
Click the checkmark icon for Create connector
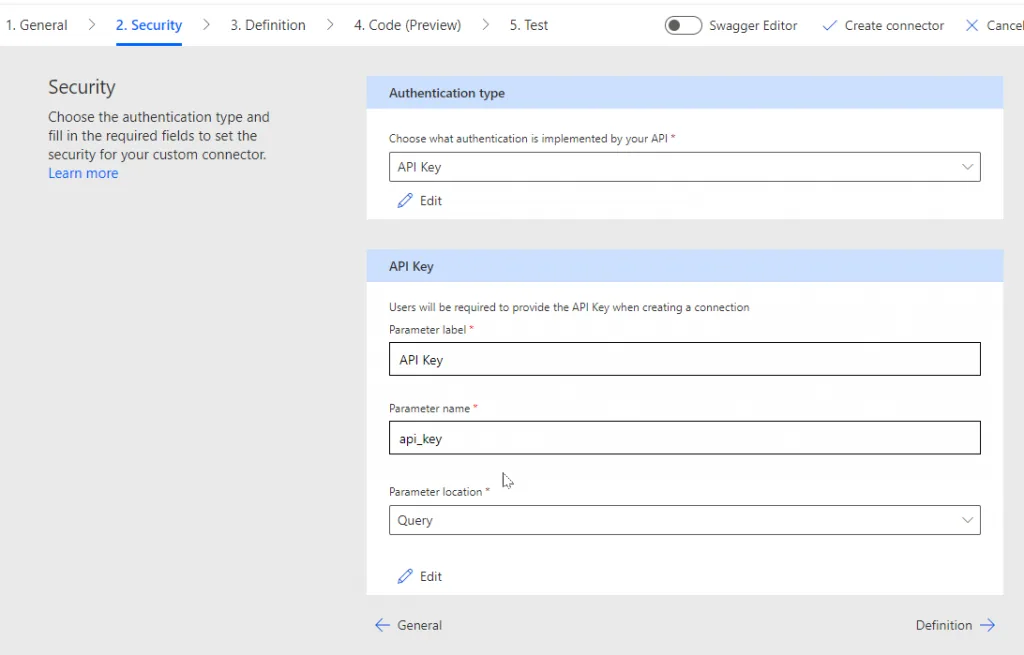click(x=829, y=26)
